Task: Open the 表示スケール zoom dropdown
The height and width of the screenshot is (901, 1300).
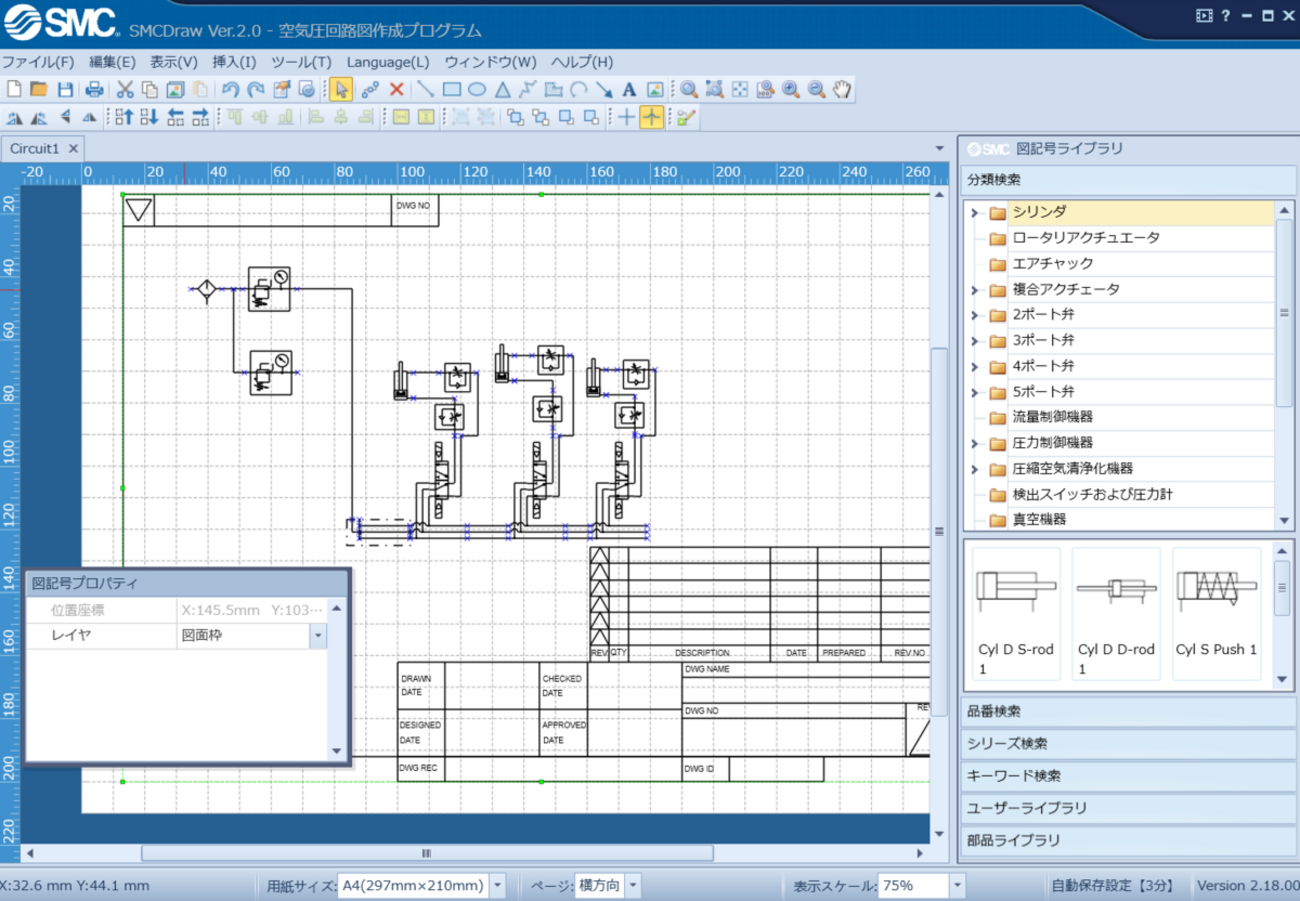Action: tap(957, 886)
